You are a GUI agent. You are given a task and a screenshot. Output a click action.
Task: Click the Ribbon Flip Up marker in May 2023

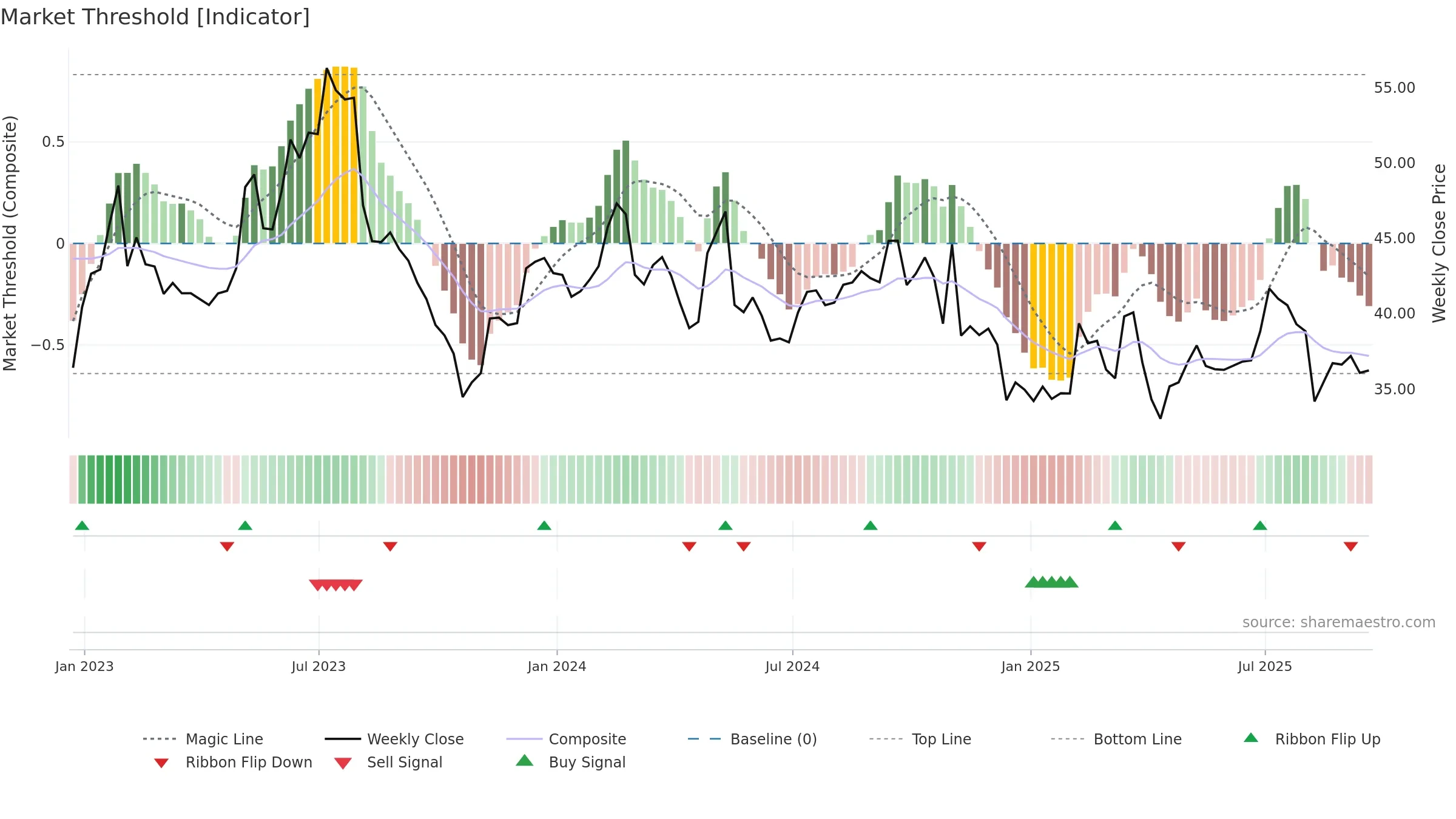click(x=245, y=525)
